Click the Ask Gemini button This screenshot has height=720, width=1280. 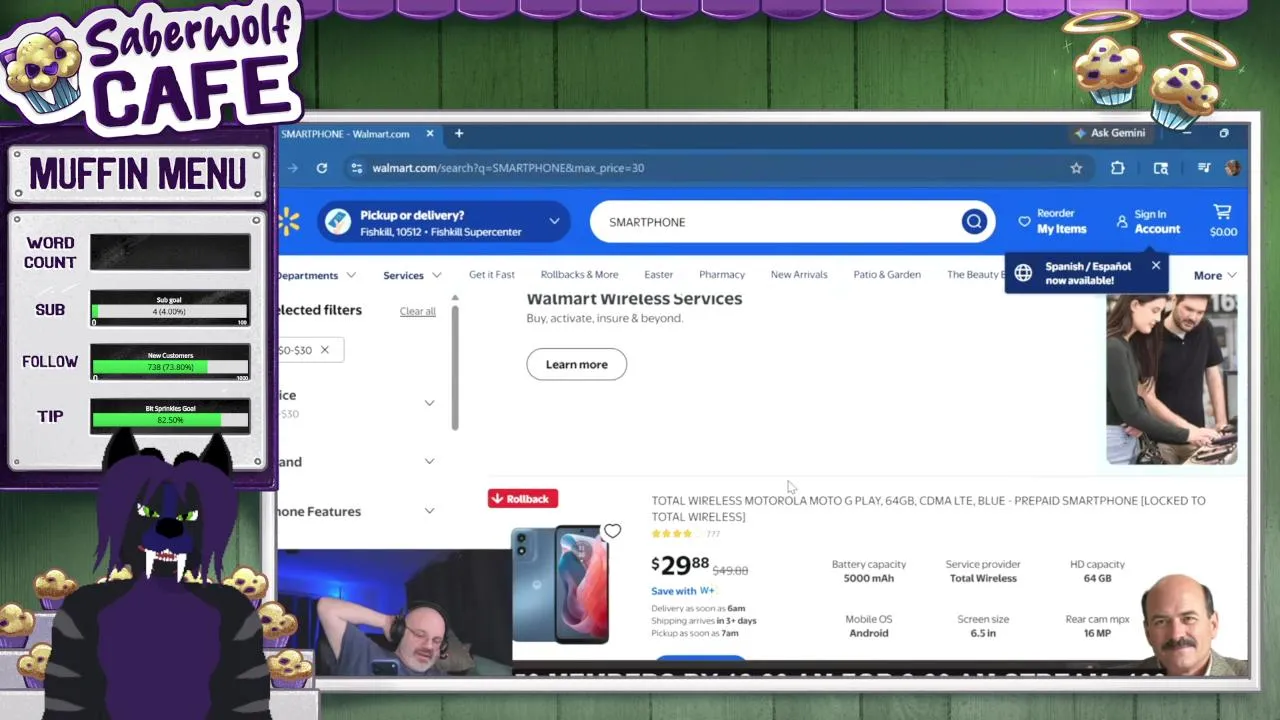(x=1110, y=133)
